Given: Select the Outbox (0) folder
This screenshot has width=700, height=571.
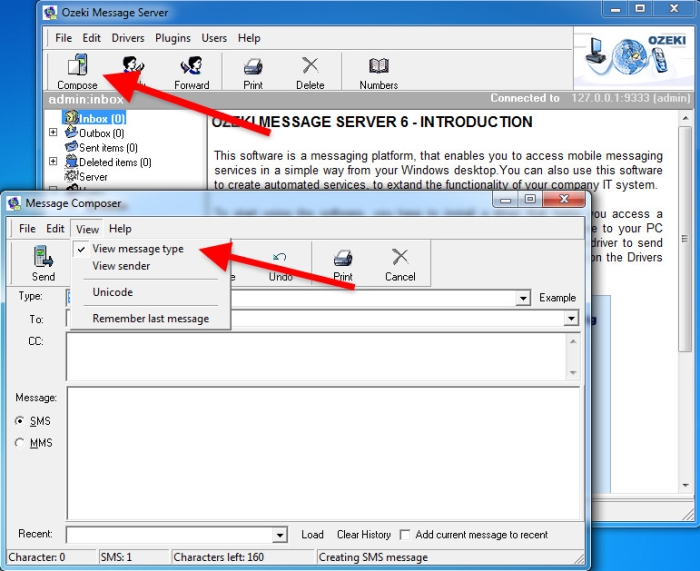Looking at the screenshot, I should (95, 133).
